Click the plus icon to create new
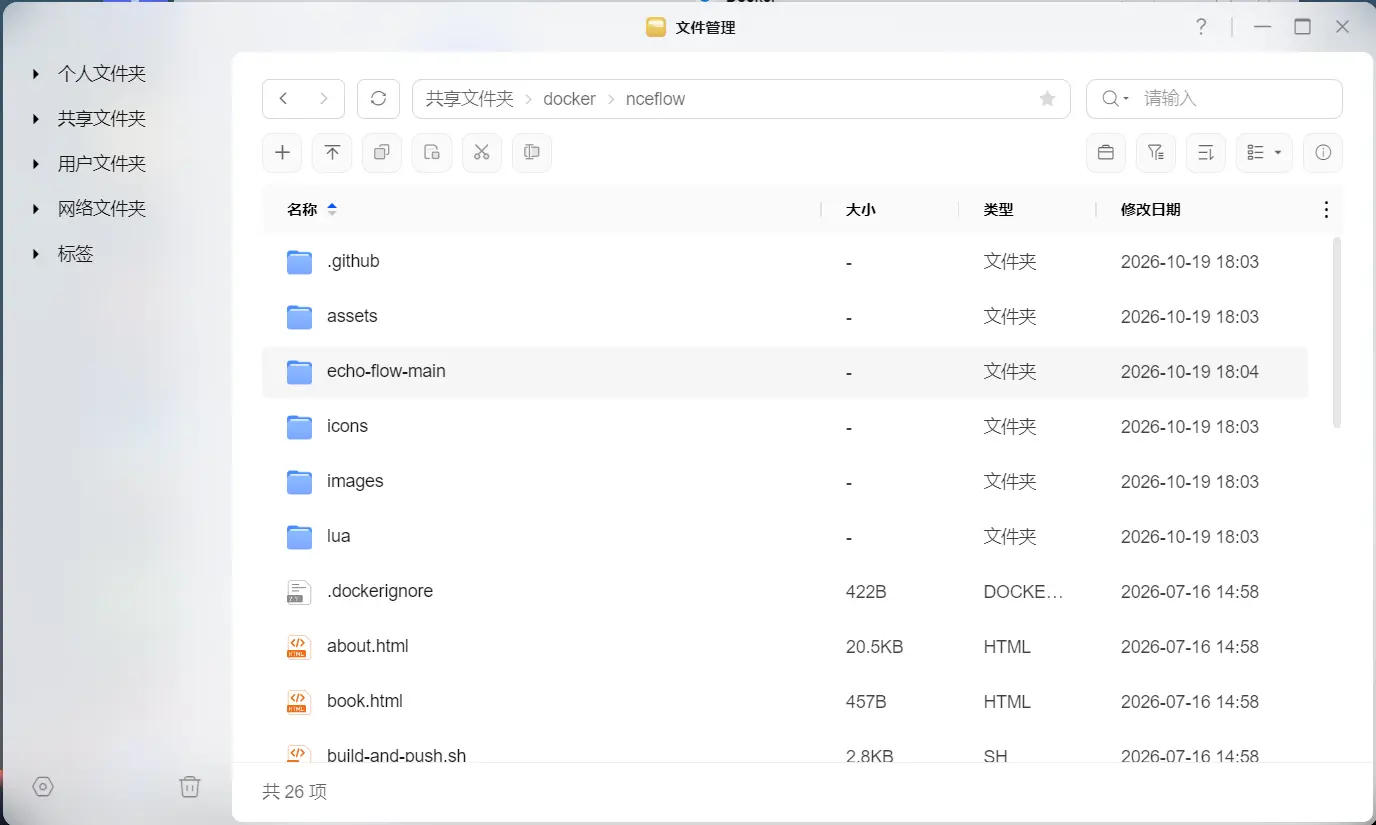Image resolution: width=1376 pixels, height=825 pixels. [282, 153]
